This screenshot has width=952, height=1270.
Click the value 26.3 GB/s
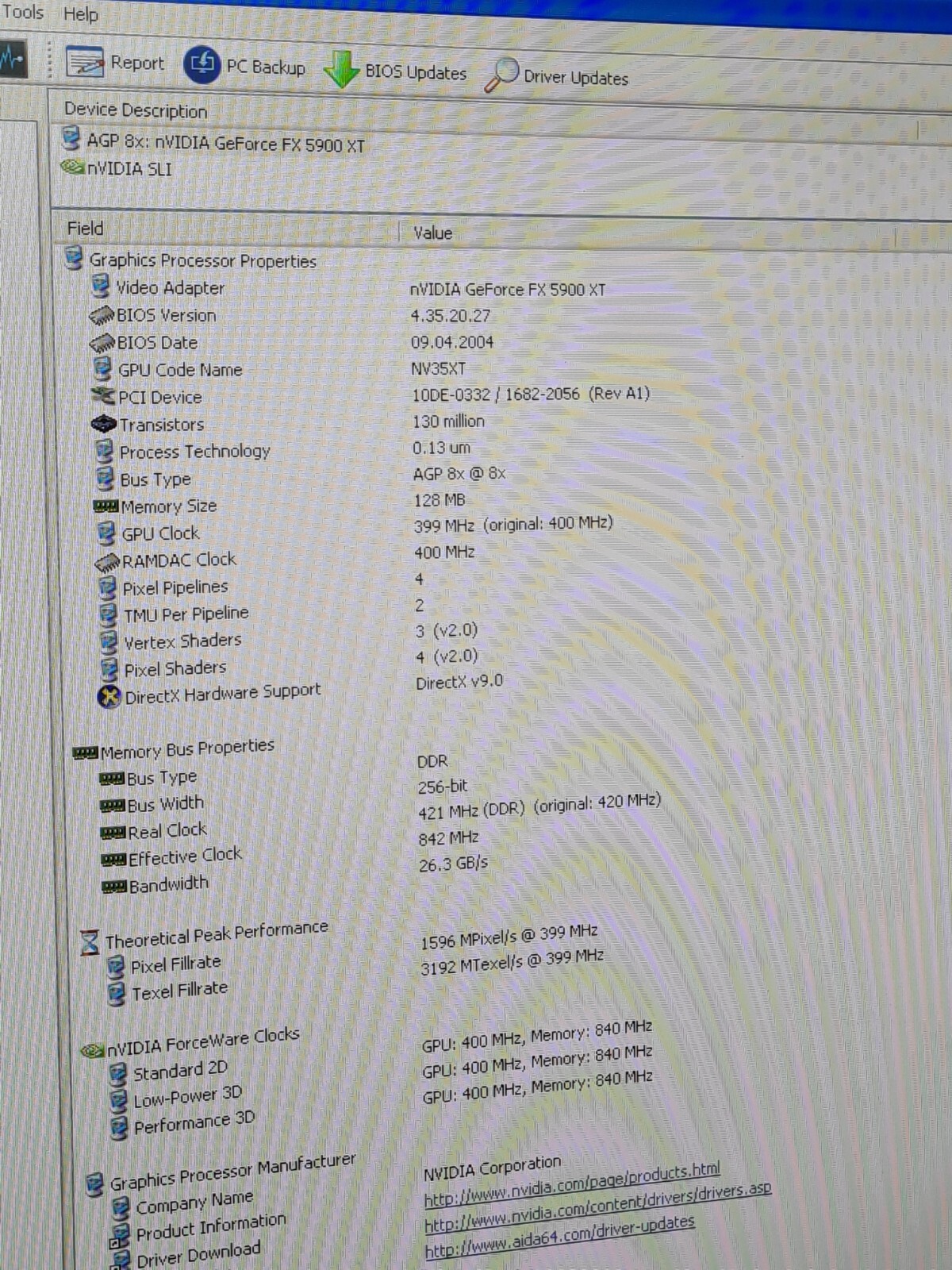[453, 864]
